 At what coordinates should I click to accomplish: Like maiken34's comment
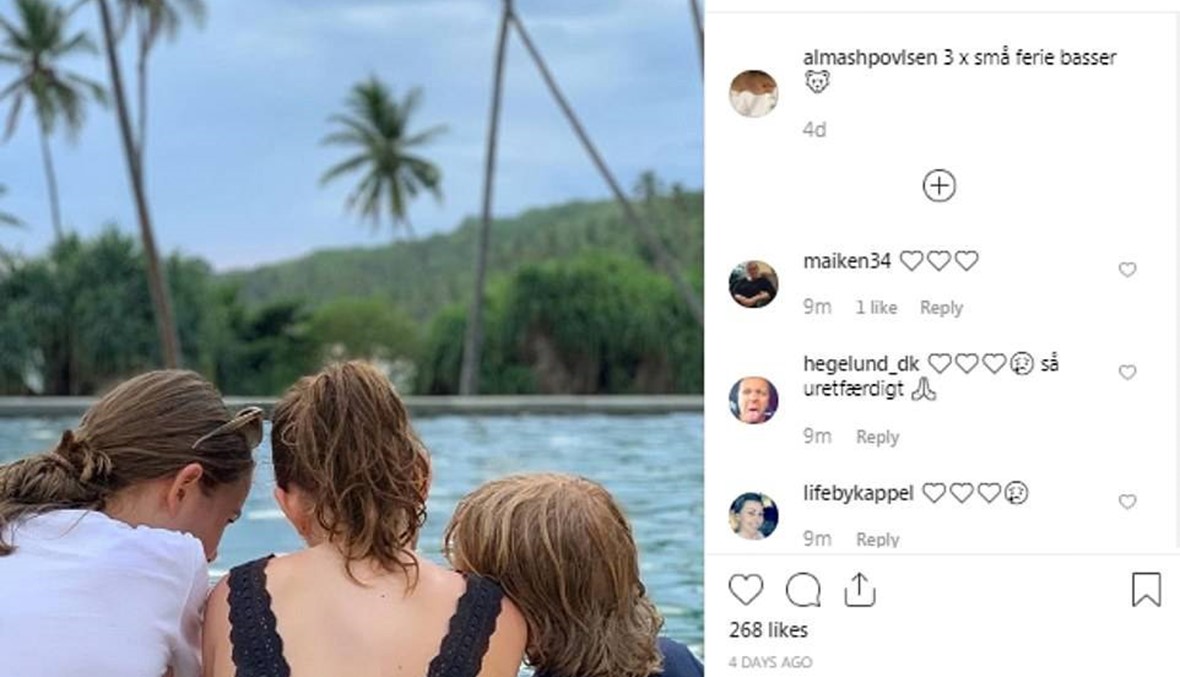click(1127, 269)
